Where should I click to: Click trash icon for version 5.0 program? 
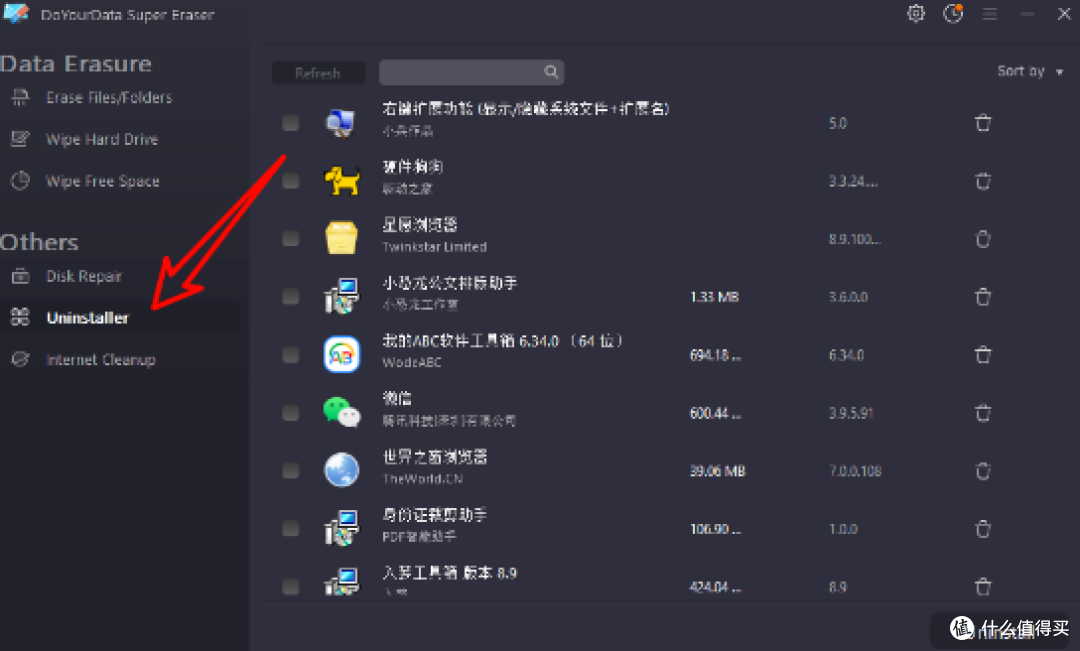point(983,123)
